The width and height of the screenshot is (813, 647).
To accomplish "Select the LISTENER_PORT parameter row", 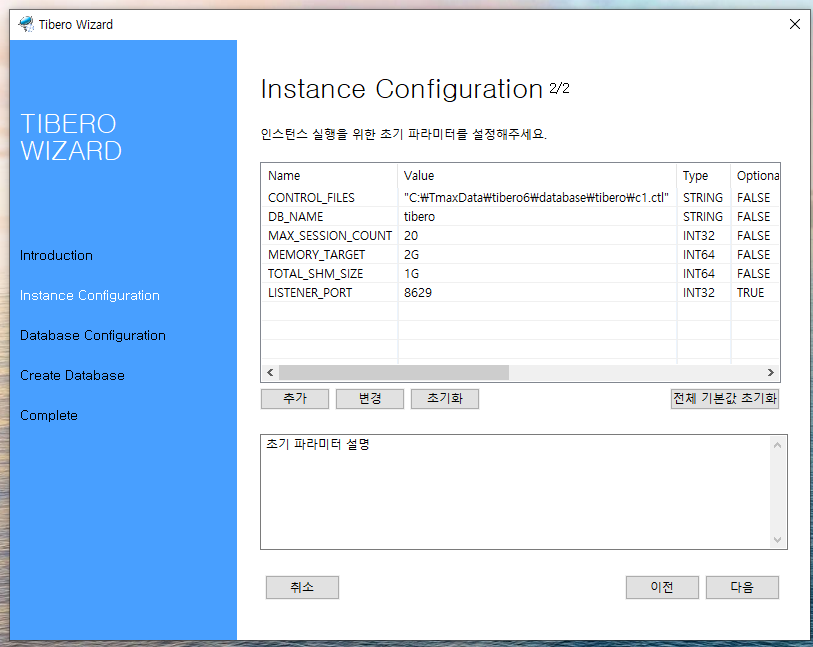I will coord(521,293).
